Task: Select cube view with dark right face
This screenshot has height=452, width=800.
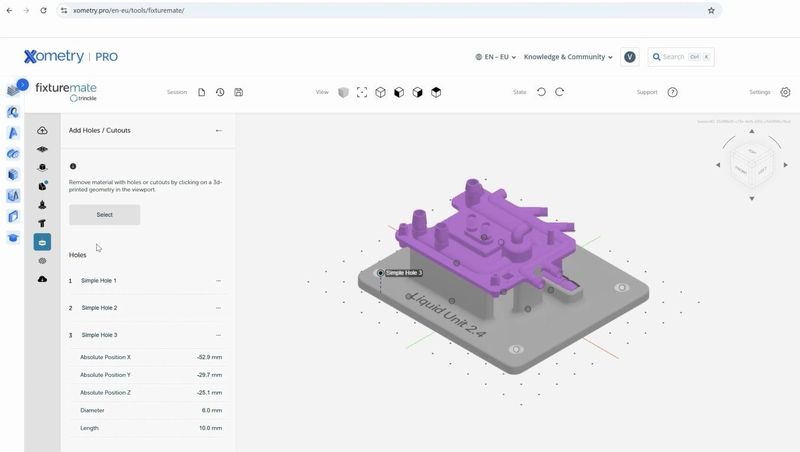Action: point(417,92)
